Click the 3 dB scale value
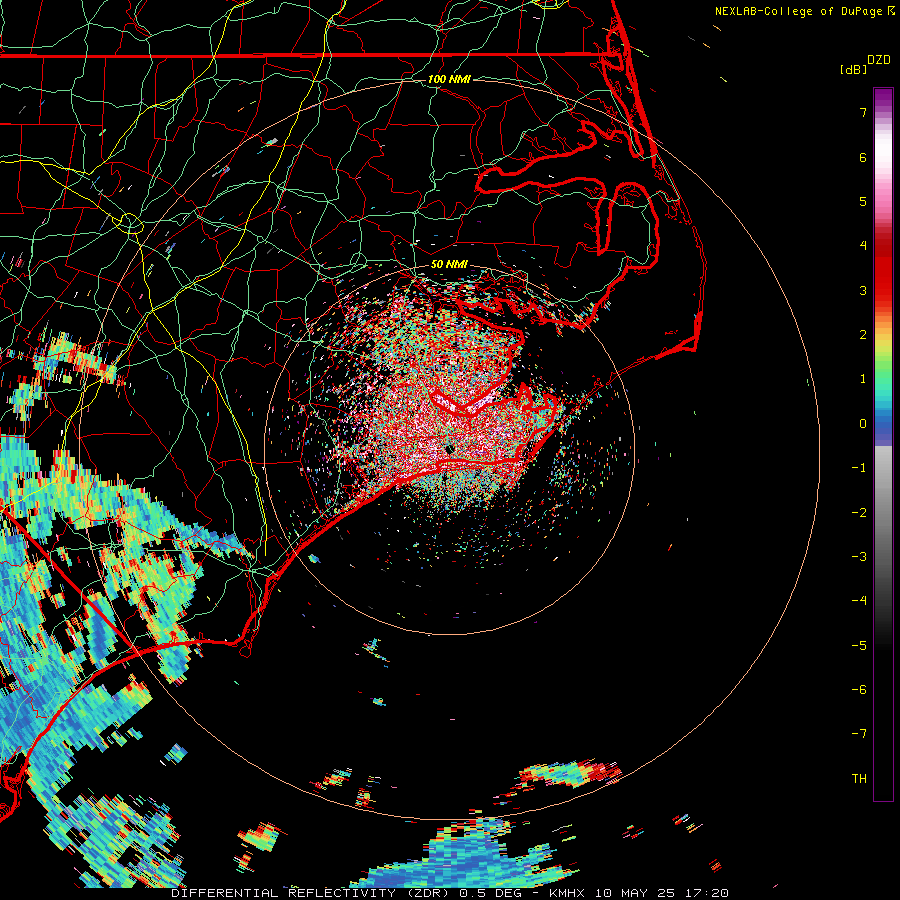Image resolution: width=900 pixels, height=900 pixels. point(863,290)
